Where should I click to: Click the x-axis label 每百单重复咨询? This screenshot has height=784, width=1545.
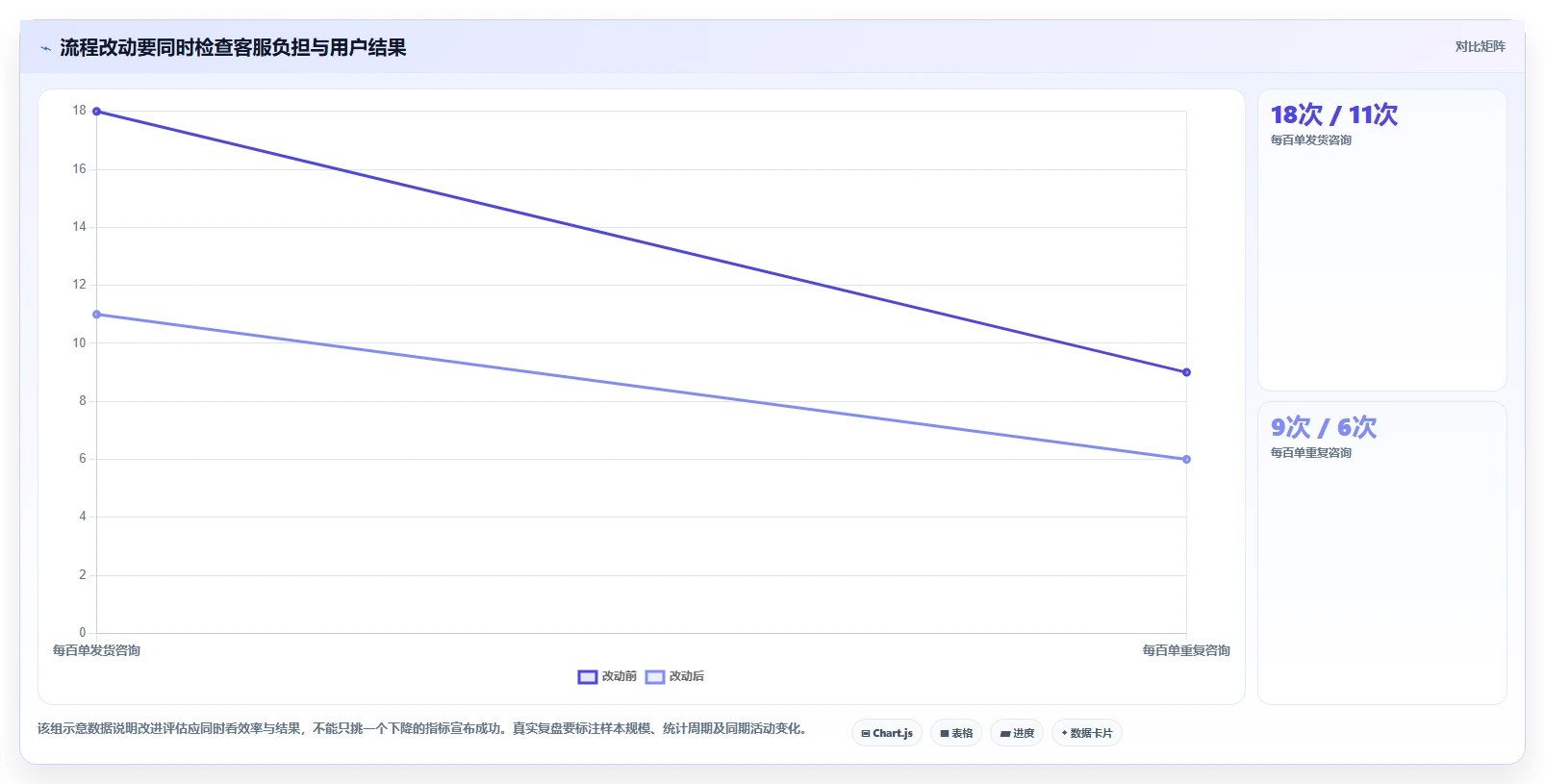point(1186,651)
